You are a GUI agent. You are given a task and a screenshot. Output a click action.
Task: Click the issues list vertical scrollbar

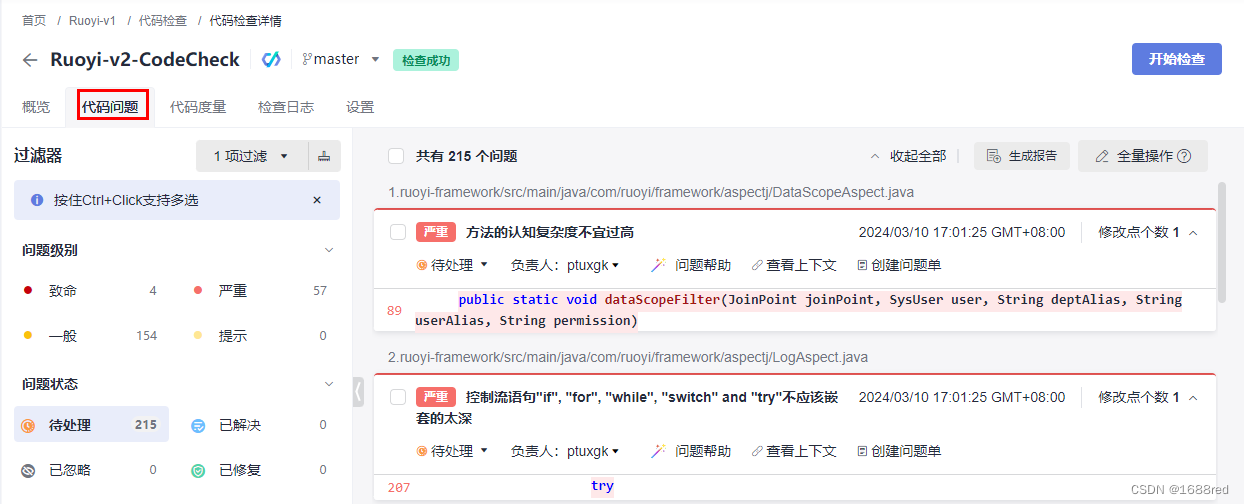click(x=1222, y=241)
